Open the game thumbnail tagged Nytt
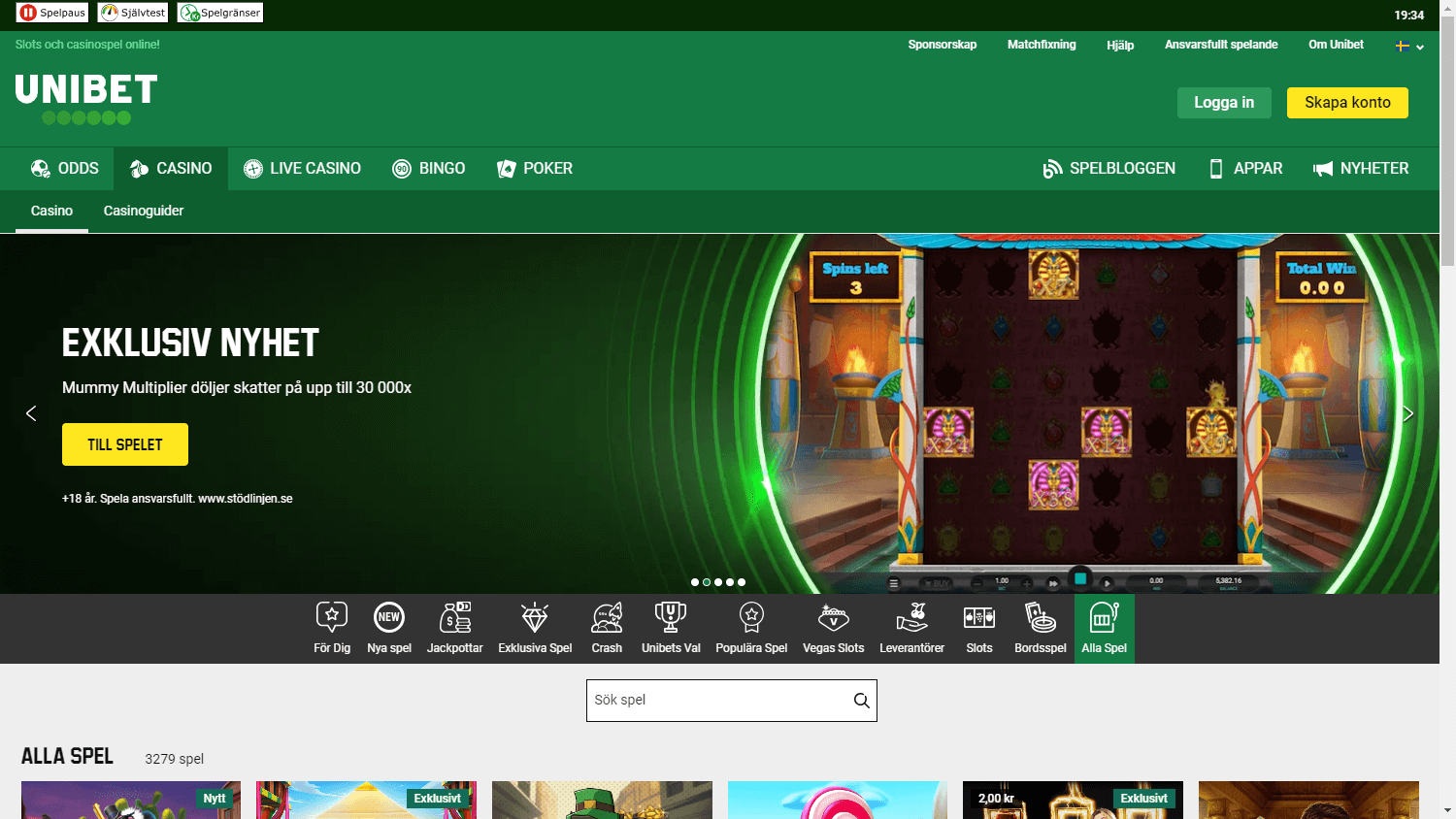The height and width of the screenshot is (819, 1456). (131, 801)
